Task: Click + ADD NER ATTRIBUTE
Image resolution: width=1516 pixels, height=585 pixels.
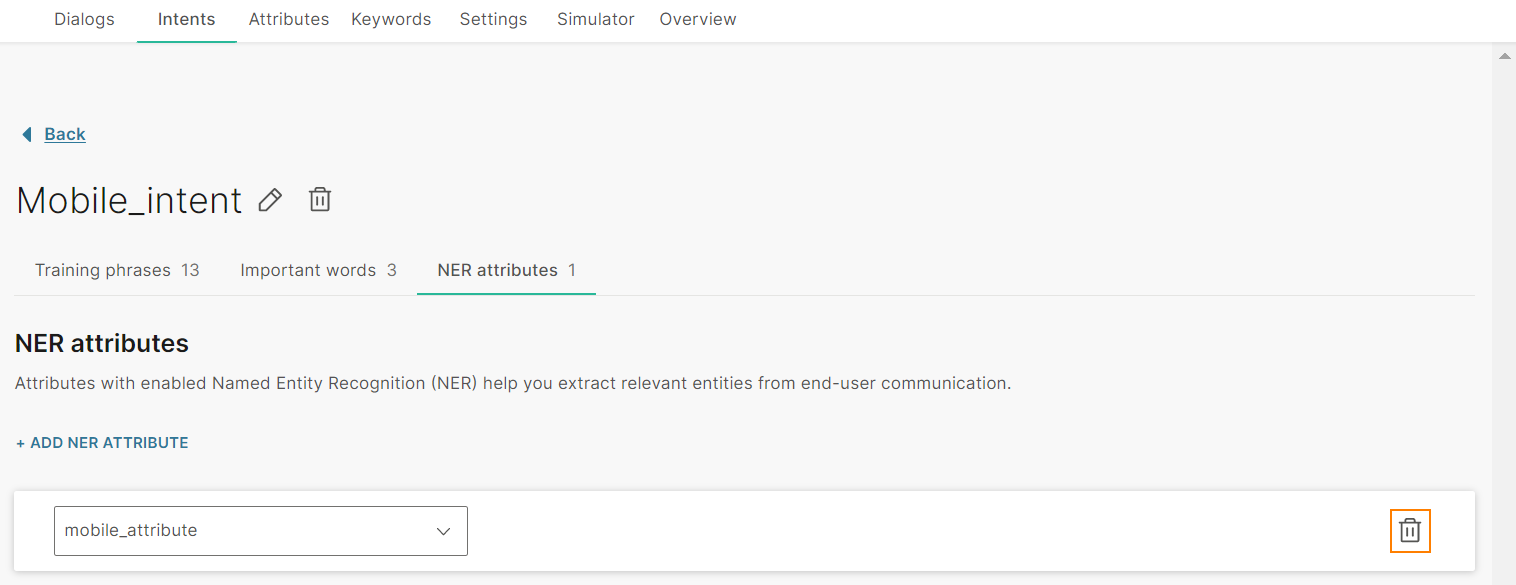Action: [x=102, y=442]
